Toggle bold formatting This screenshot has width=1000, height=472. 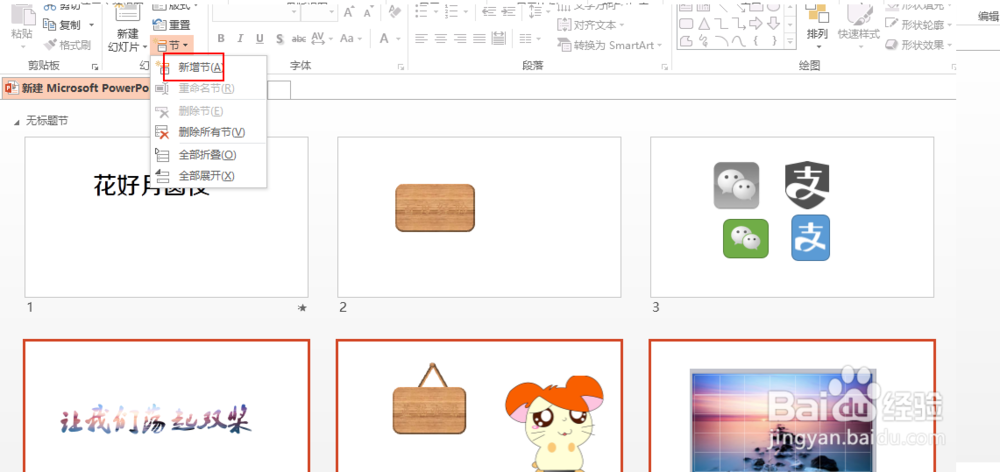point(221,39)
